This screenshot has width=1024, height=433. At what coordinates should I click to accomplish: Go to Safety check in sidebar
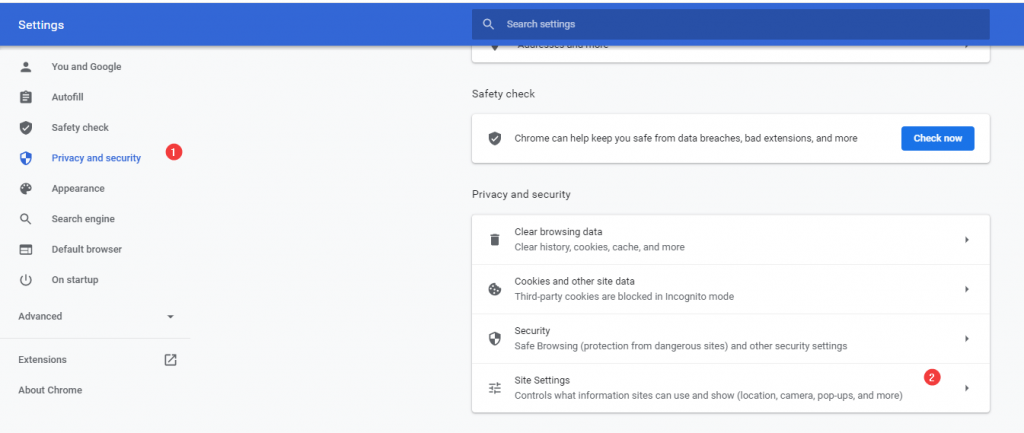80,127
